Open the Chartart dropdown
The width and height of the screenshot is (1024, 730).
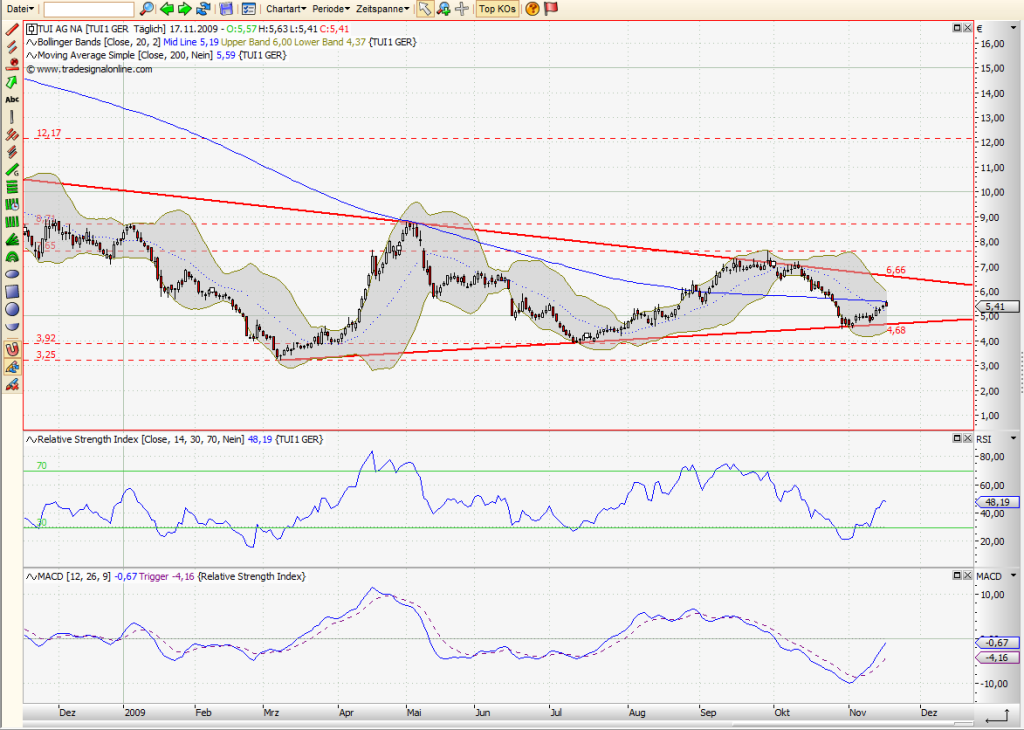tap(286, 8)
